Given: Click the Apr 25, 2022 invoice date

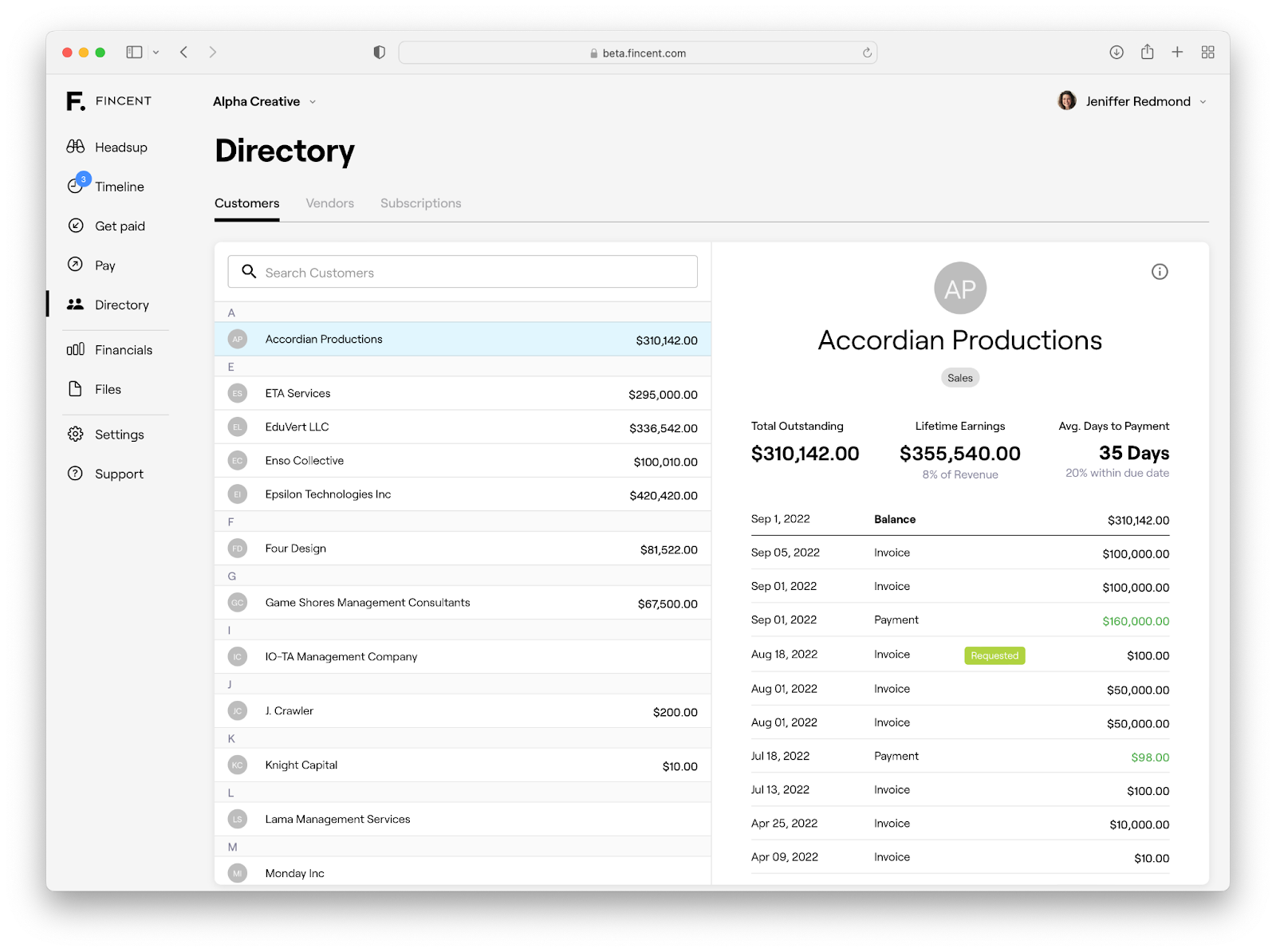Looking at the screenshot, I should 785,824.
